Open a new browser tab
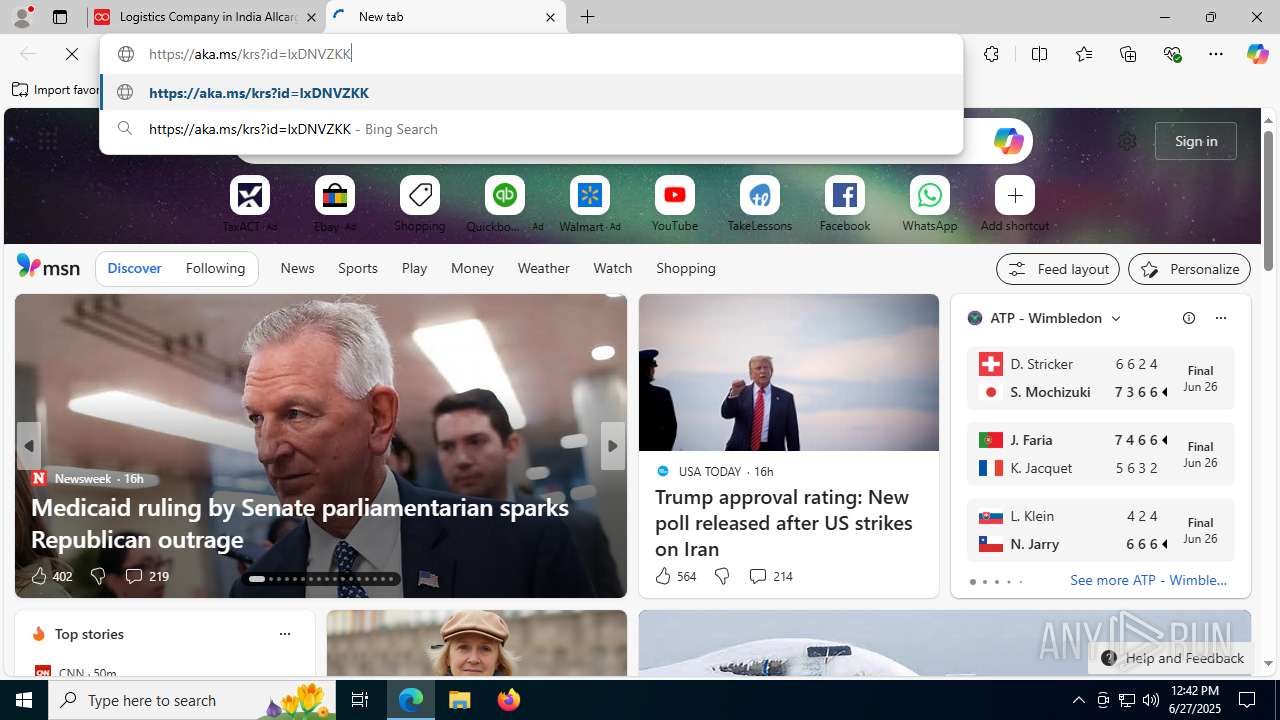The height and width of the screenshot is (720, 1280). point(588,17)
